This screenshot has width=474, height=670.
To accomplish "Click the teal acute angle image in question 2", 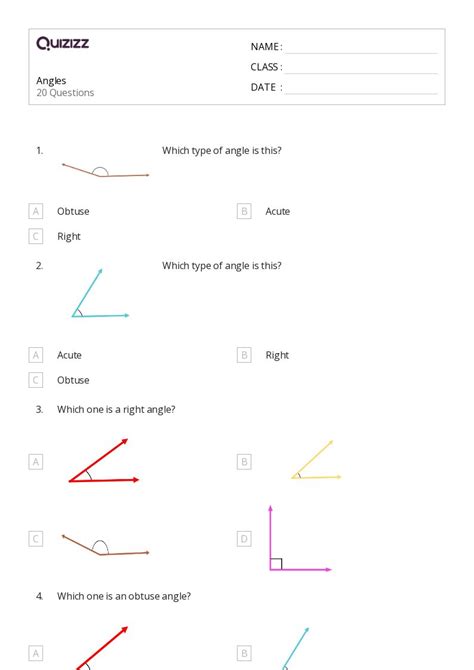I will point(100,293).
